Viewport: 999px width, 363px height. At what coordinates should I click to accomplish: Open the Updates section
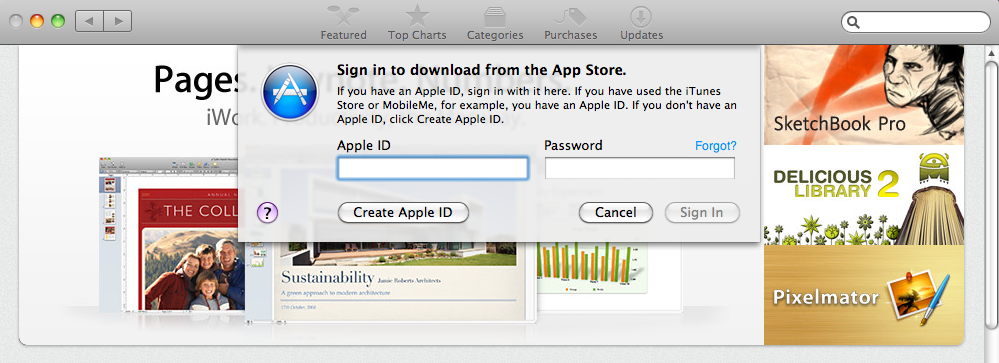642,22
